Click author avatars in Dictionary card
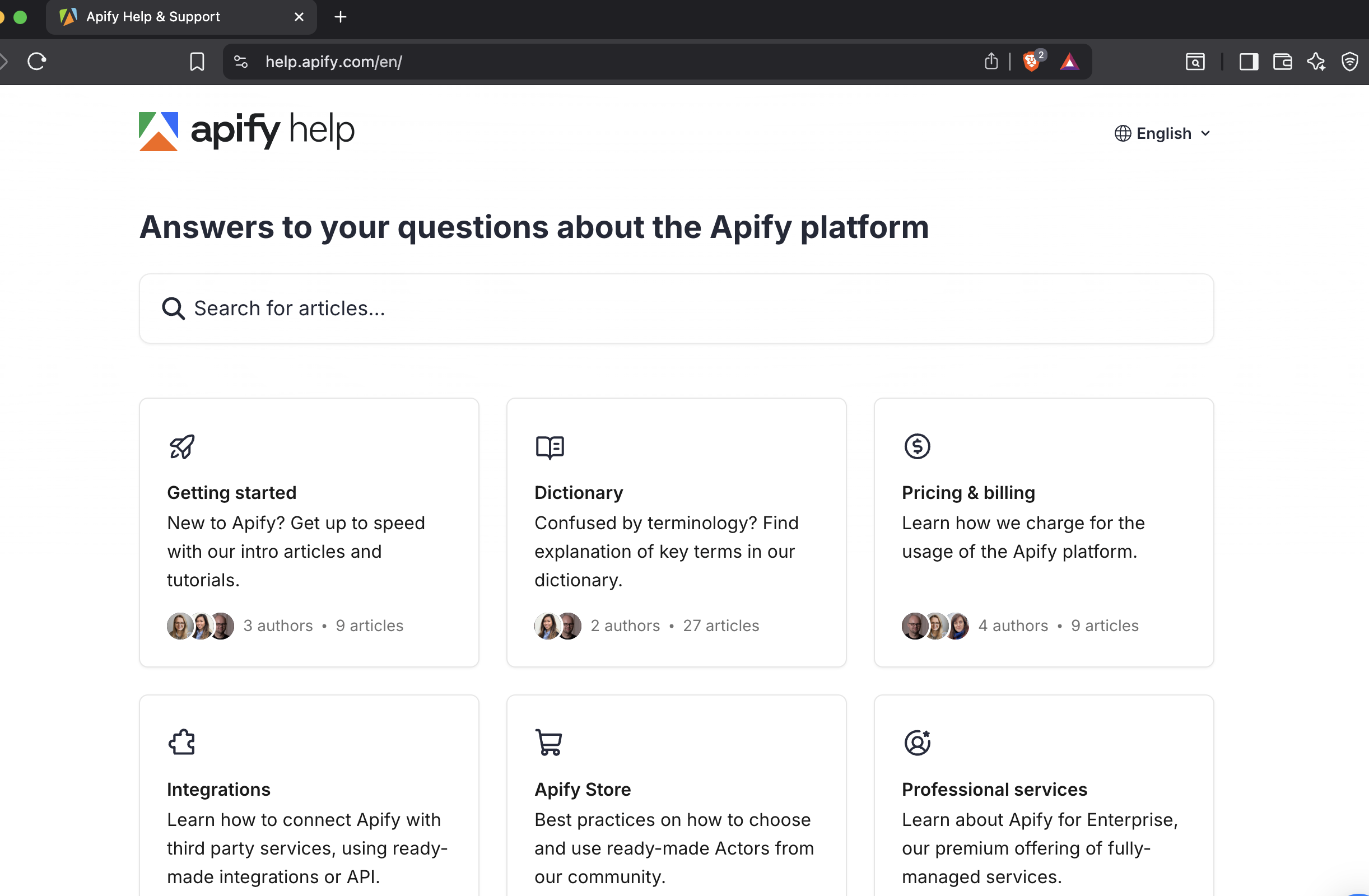 [x=557, y=626]
